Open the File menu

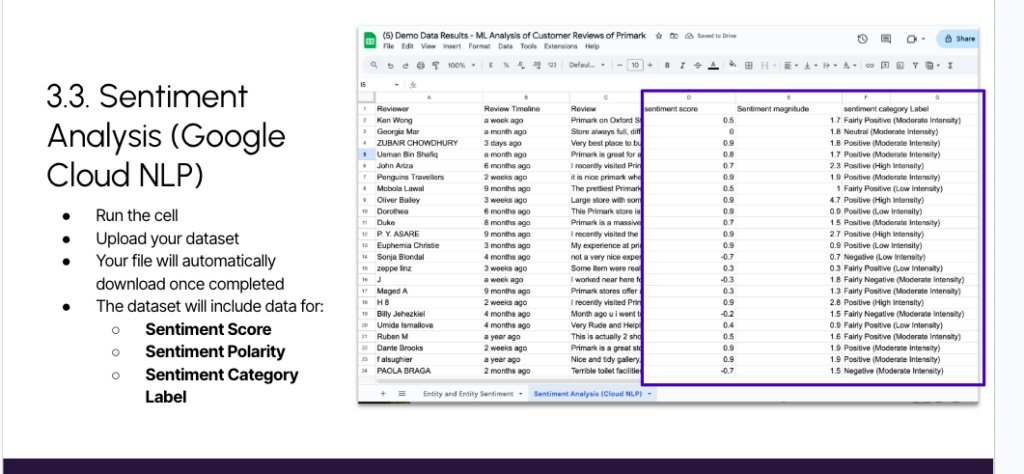tap(389, 46)
